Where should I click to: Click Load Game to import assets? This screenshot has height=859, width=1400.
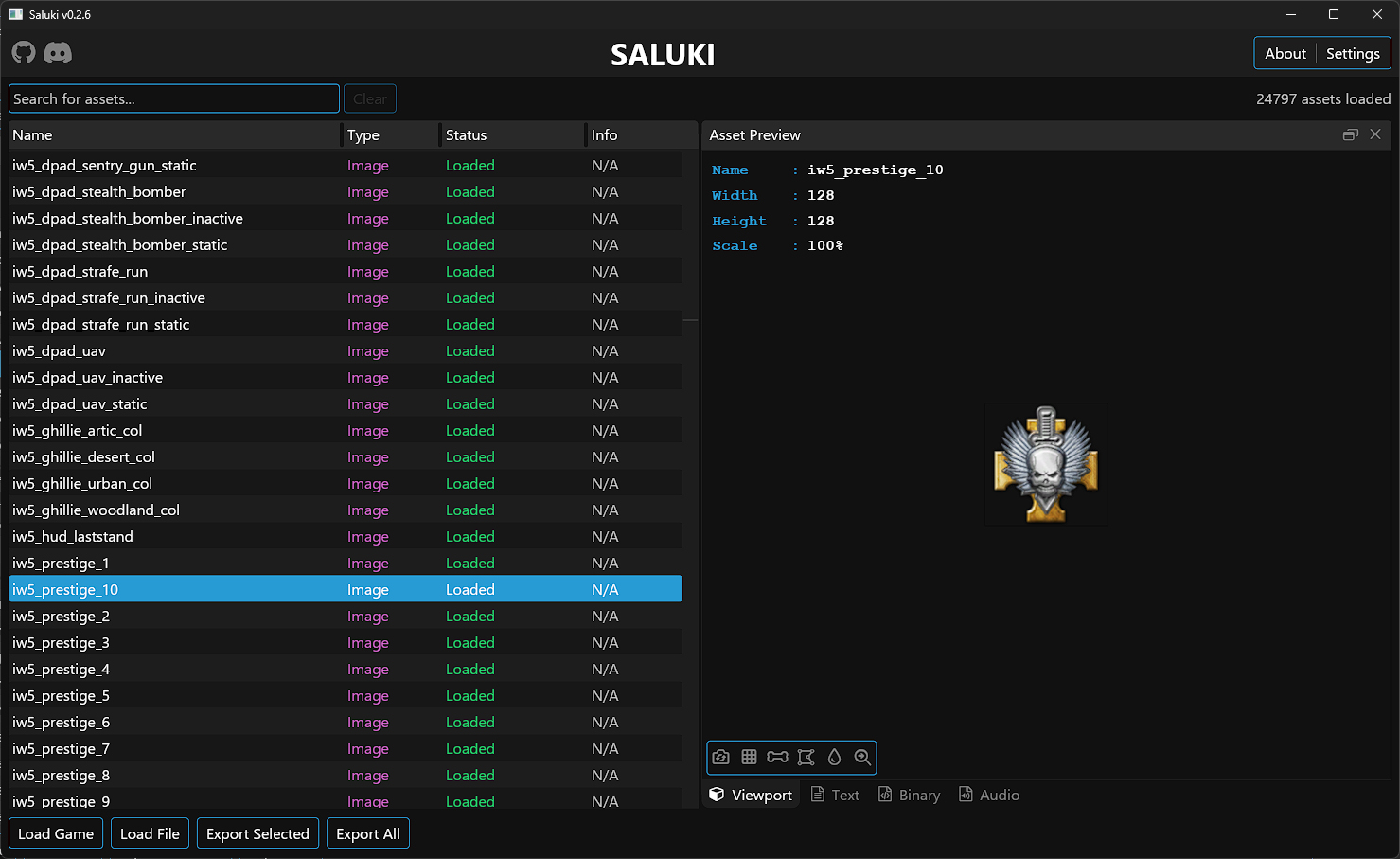click(55, 833)
